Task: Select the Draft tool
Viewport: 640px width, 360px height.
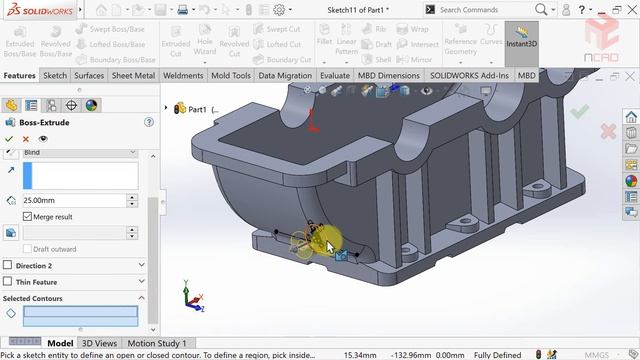Action: (377, 44)
